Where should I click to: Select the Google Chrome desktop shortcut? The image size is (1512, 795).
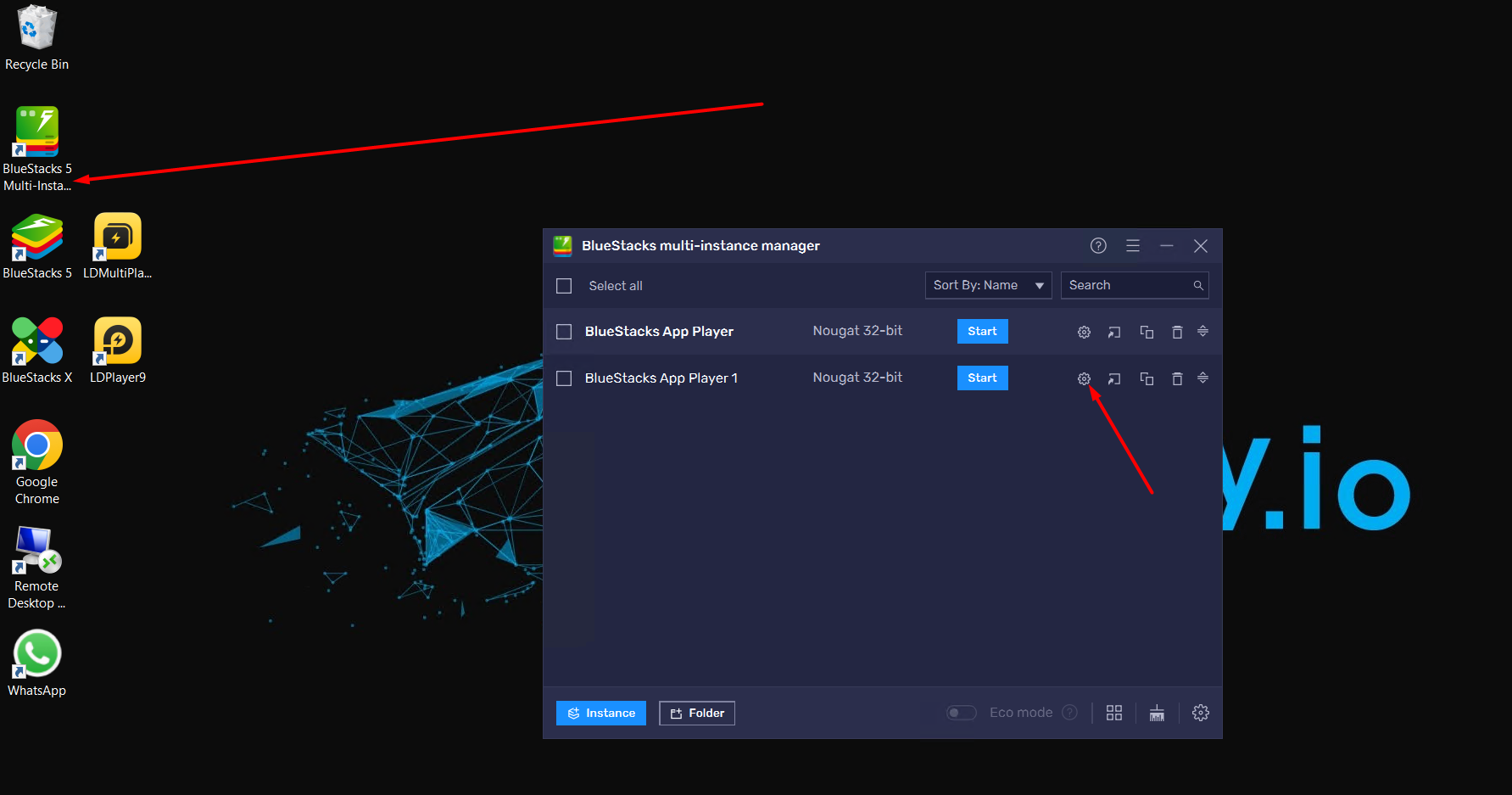36,463
